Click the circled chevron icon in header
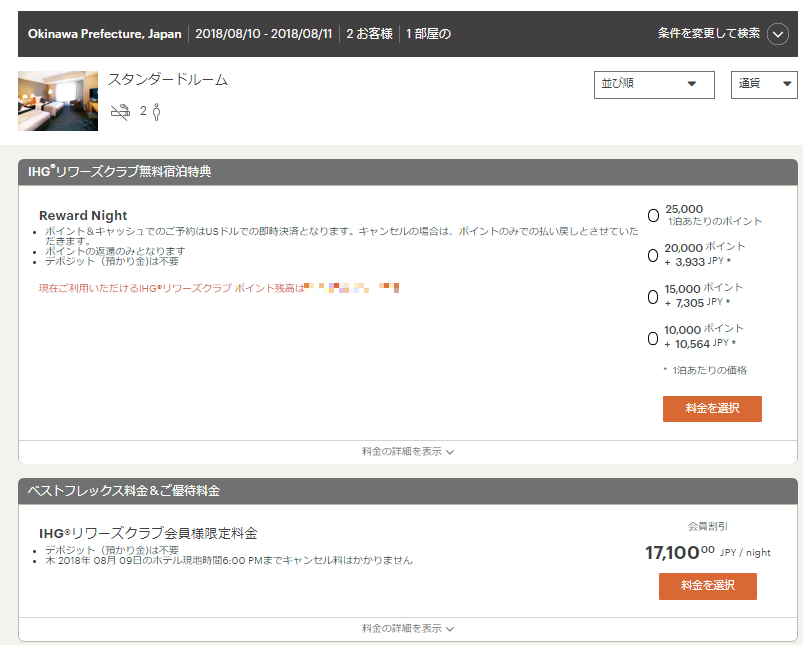Screen dimensions: 803x645 pos(778,34)
